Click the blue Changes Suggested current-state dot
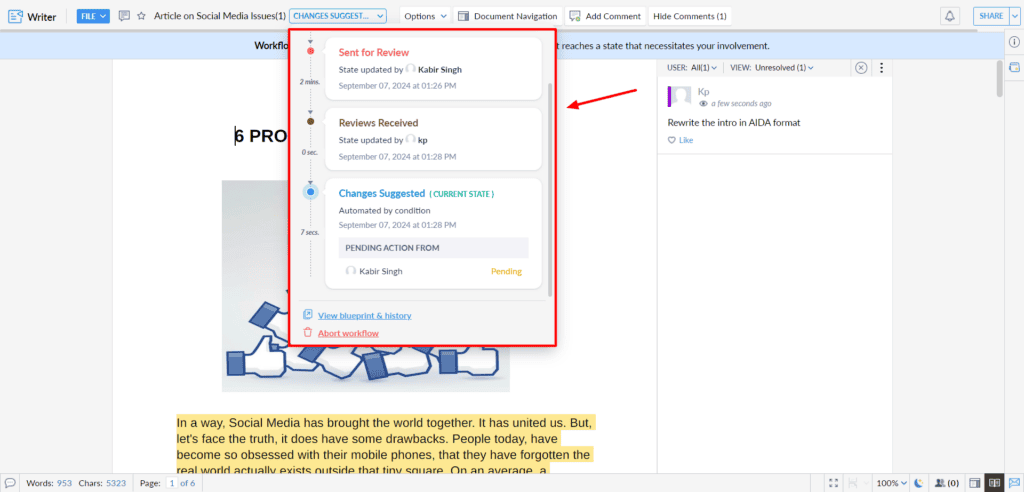This screenshot has width=1024, height=492. coord(311,192)
